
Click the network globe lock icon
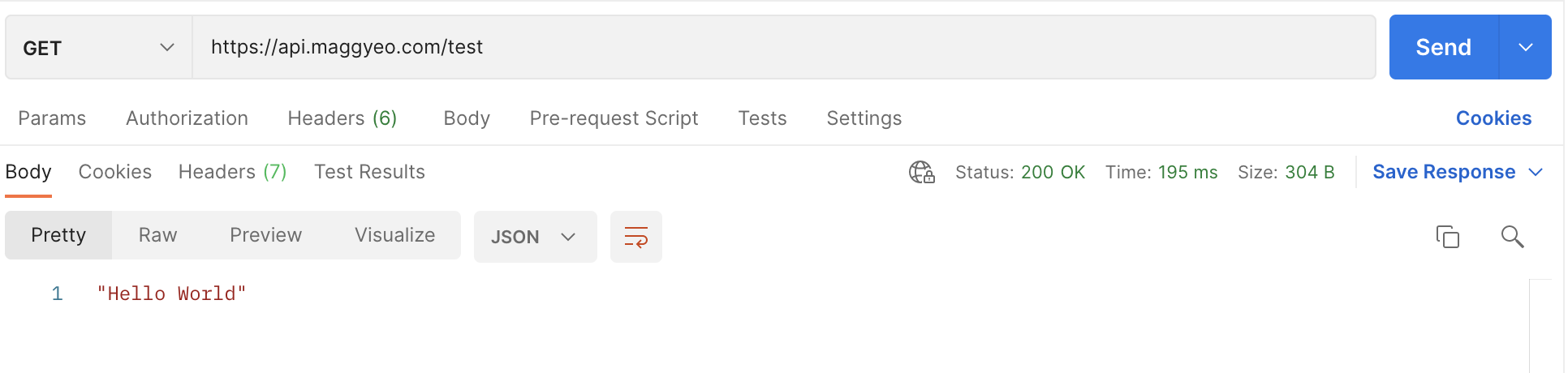click(x=921, y=172)
